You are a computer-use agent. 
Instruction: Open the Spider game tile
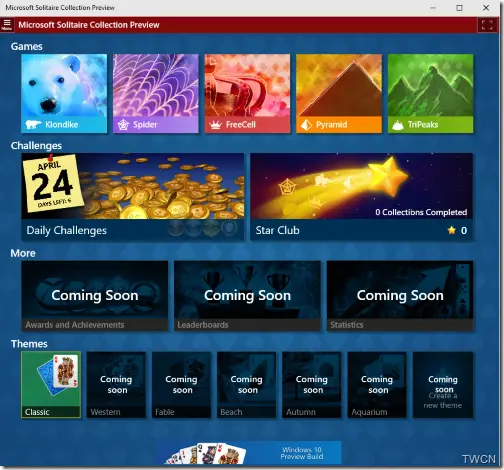(x=156, y=94)
